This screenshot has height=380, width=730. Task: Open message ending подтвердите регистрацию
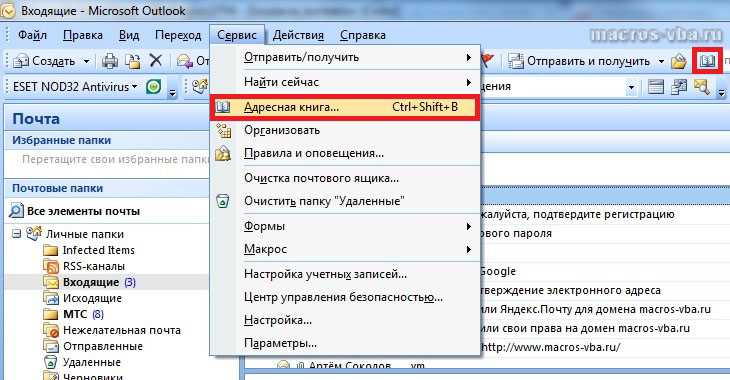pos(577,214)
